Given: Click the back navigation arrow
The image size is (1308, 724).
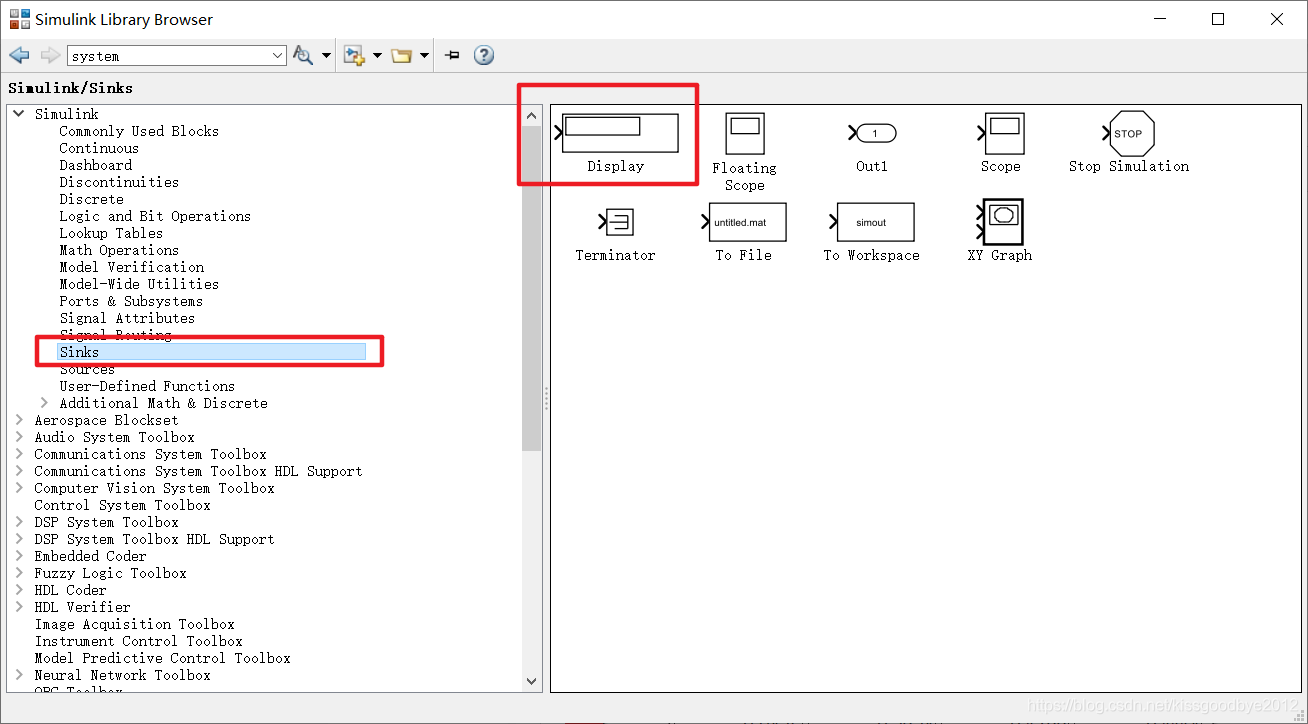Looking at the screenshot, I should [x=19, y=56].
